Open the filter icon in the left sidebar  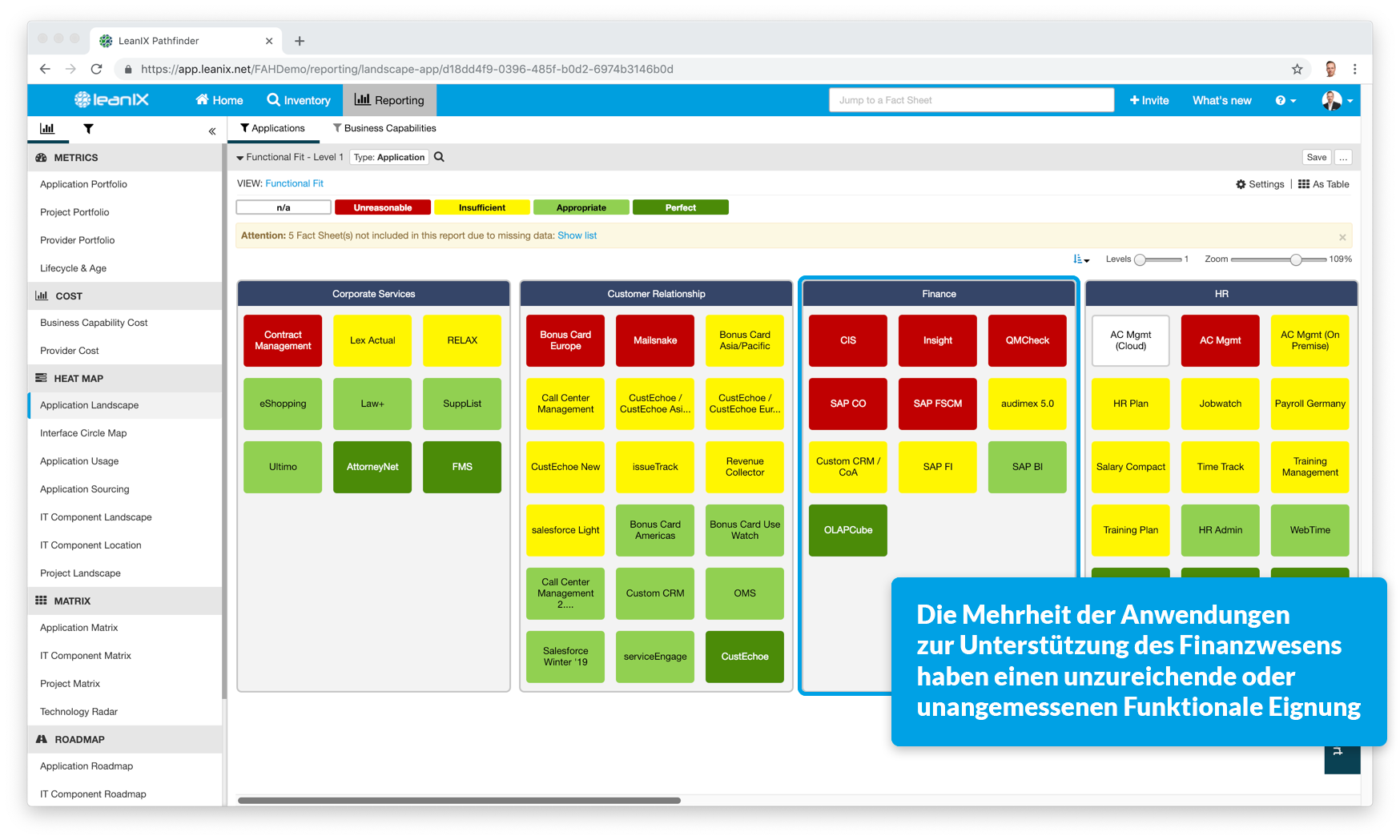coord(88,128)
